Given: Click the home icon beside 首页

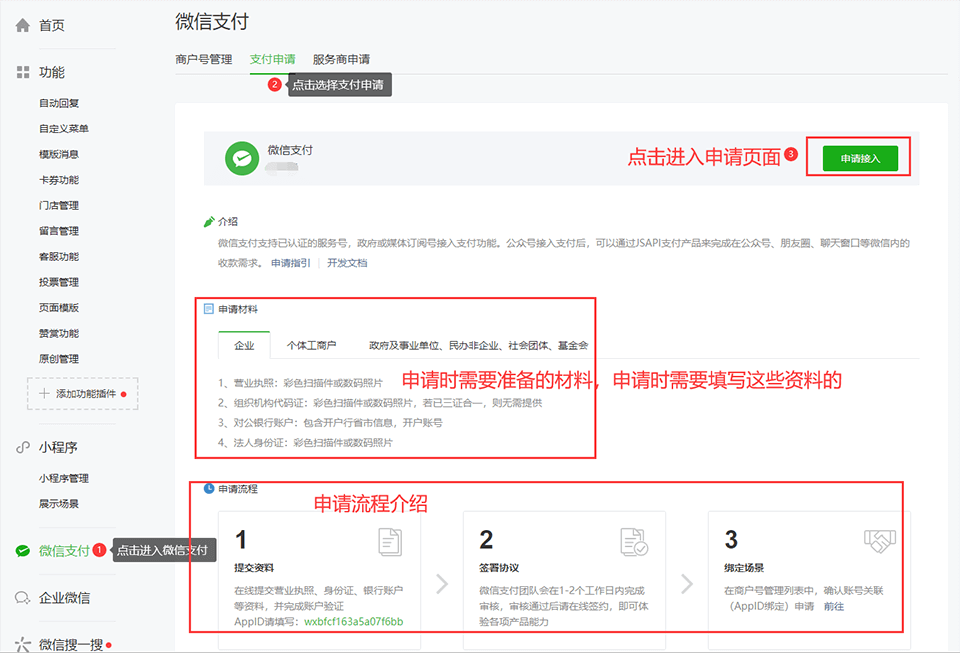Looking at the screenshot, I should [x=23, y=25].
